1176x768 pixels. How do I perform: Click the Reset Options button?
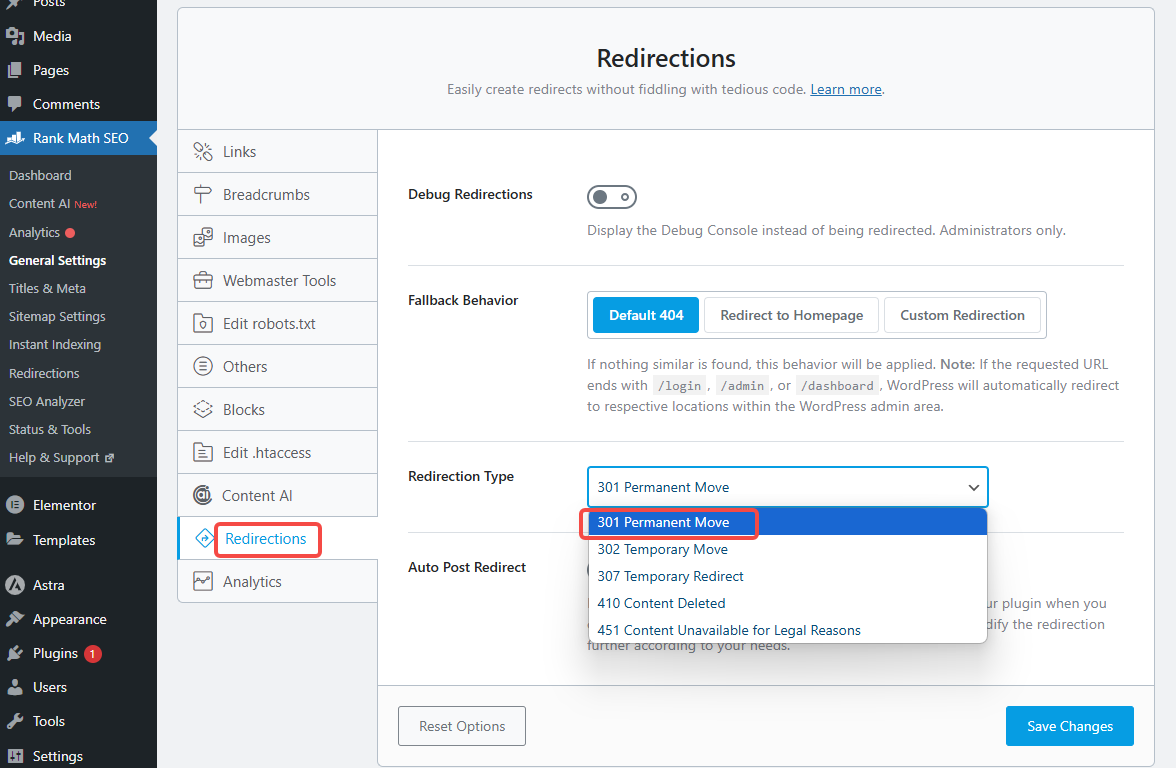(x=462, y=726)
